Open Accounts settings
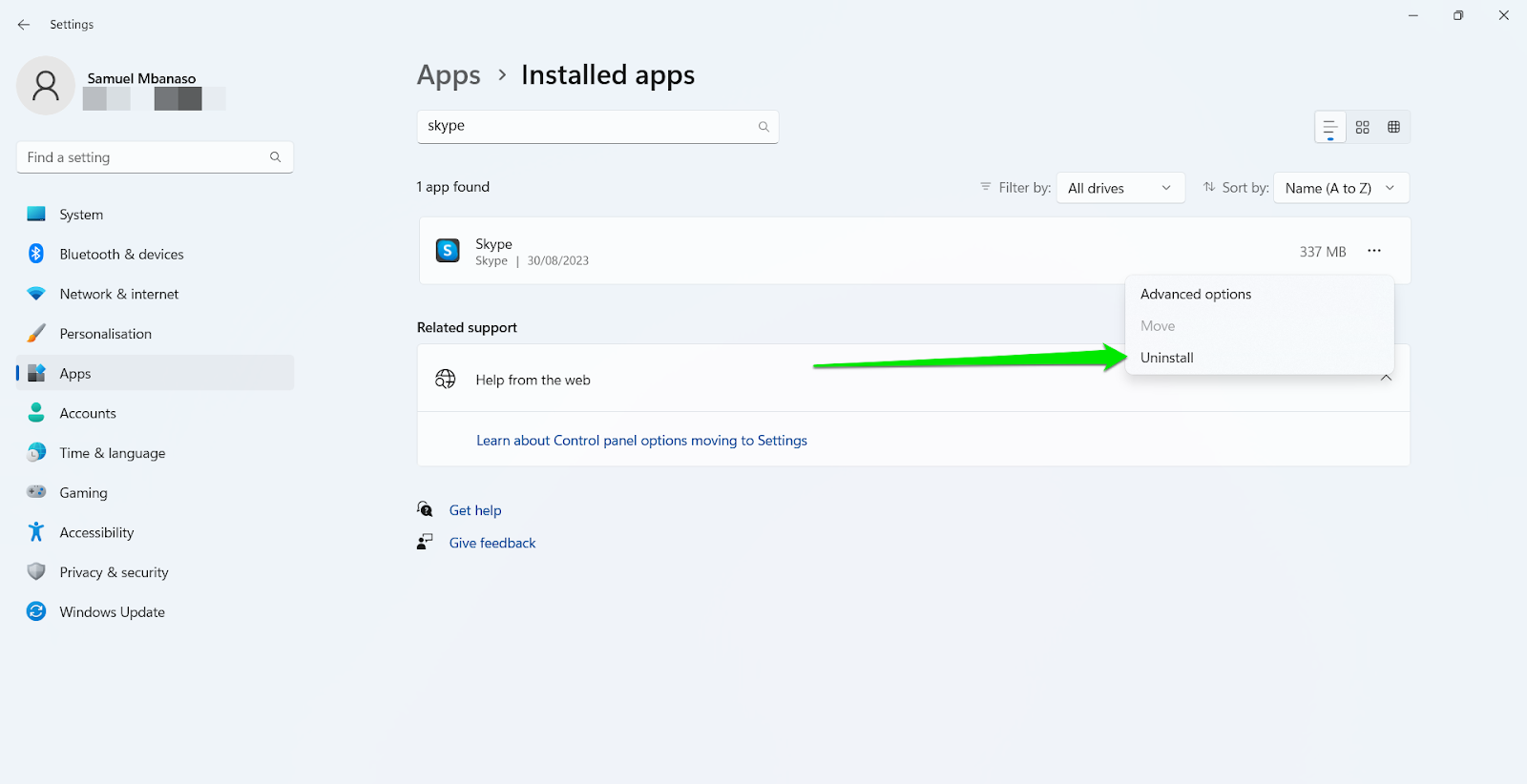 point(155,413)
